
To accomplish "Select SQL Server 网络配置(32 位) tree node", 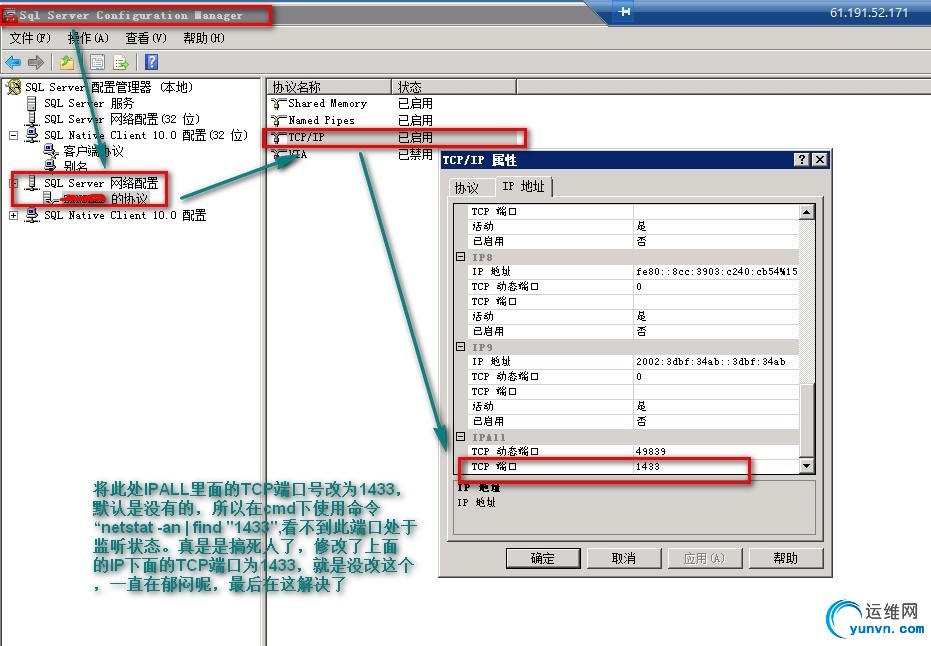I will click(122, 119).
